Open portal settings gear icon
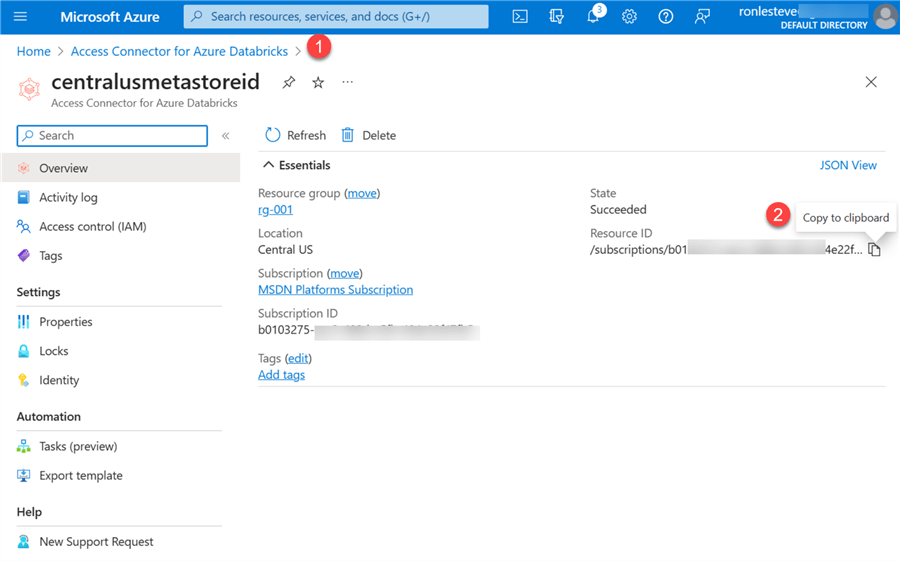The width and height of the screenshot is (900, 561). click(x=629, y=16)
